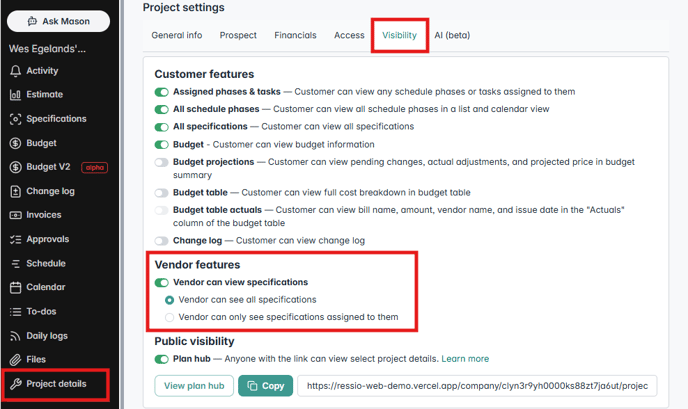Open the AI (beta) tab
688x409 pixels.
point(452,35)
